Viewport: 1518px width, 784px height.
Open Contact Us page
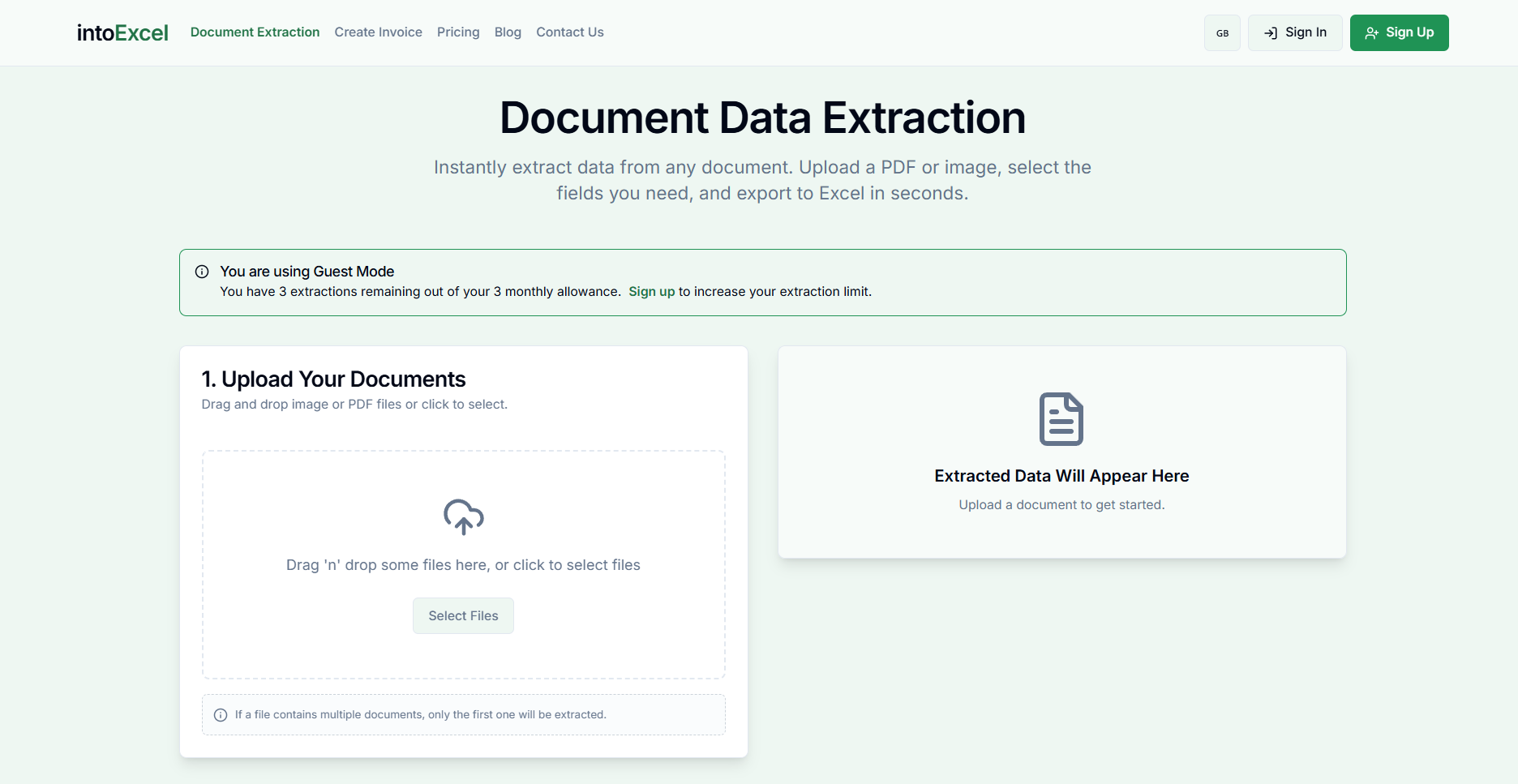[x=570, y=32]
